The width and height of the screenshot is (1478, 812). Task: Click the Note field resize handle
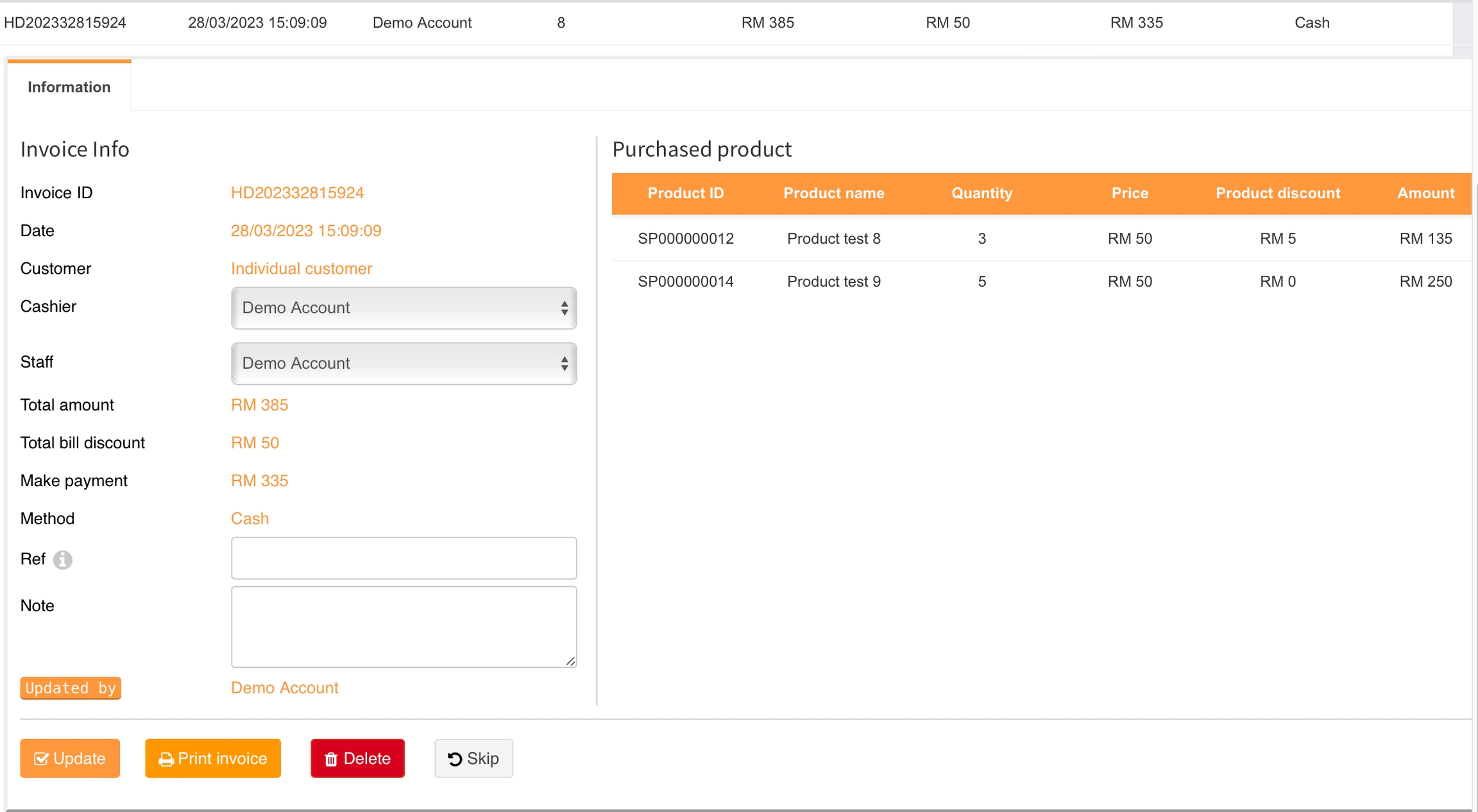tap(570, 661)
